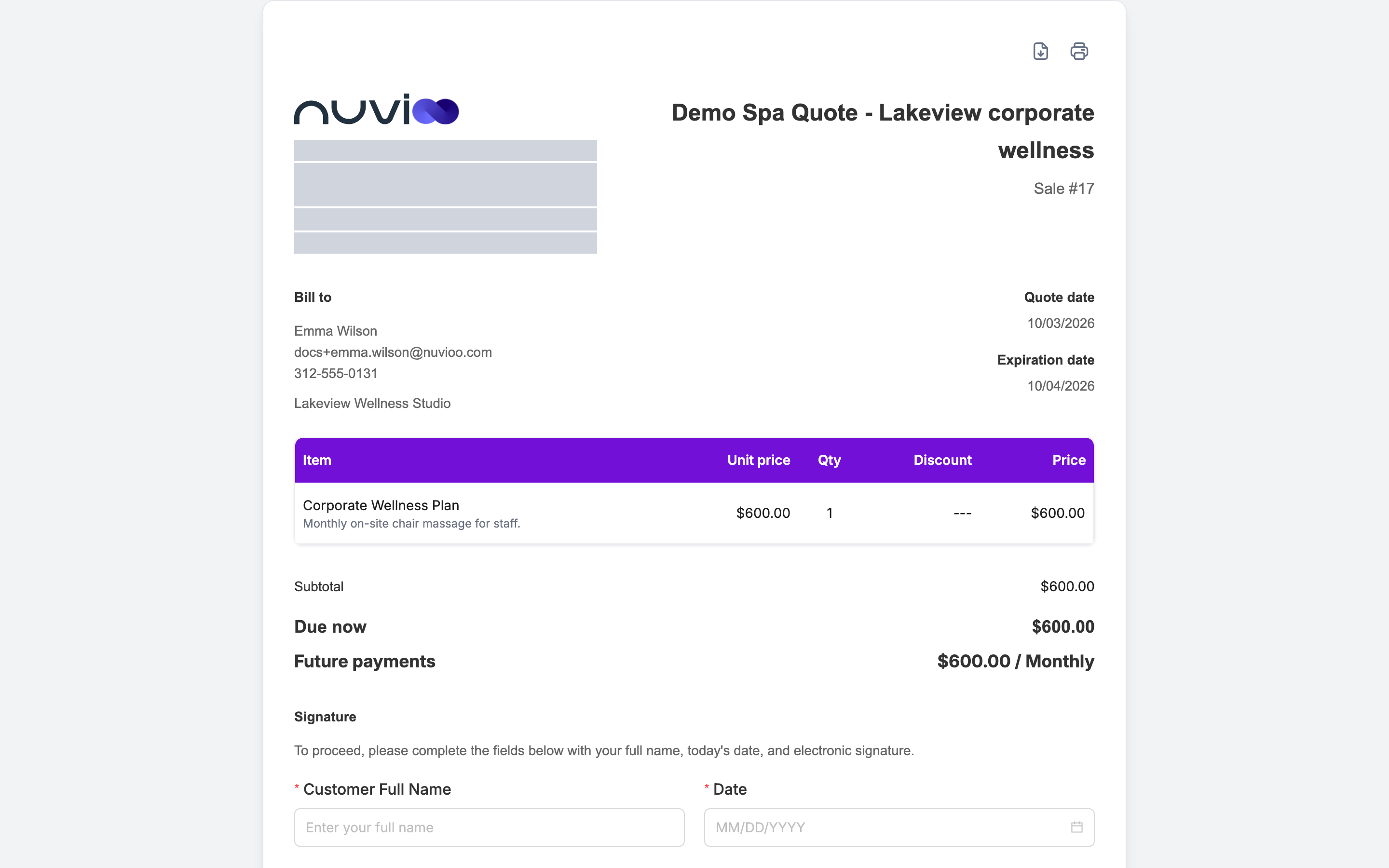This screenshot has height=868, width=1389.
Task: Download the quote as a file
Action: point(1040,51)
